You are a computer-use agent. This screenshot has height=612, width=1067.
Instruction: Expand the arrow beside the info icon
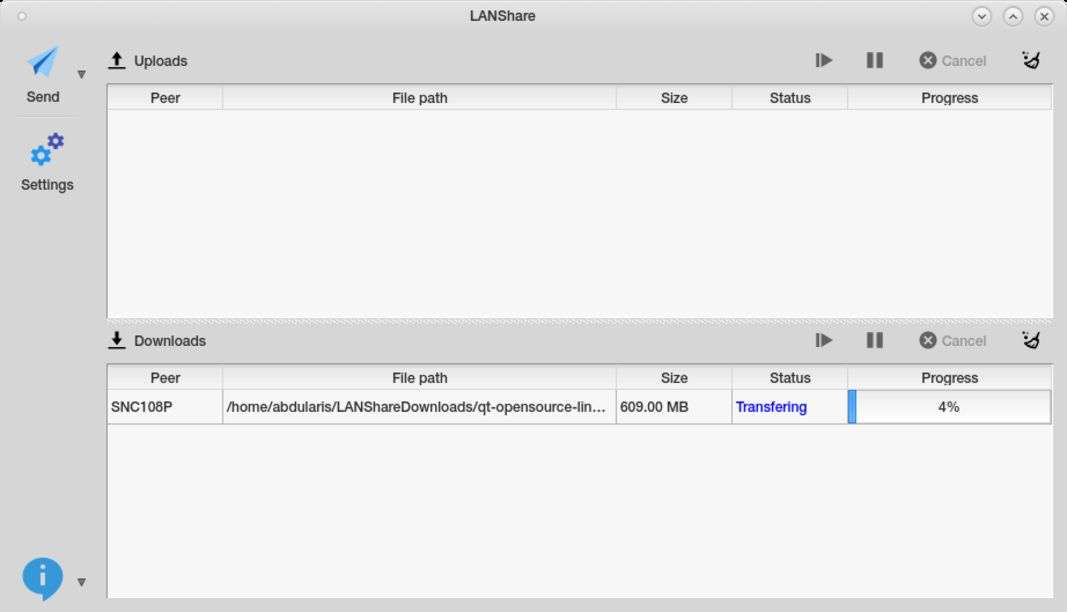pos(82,582)
